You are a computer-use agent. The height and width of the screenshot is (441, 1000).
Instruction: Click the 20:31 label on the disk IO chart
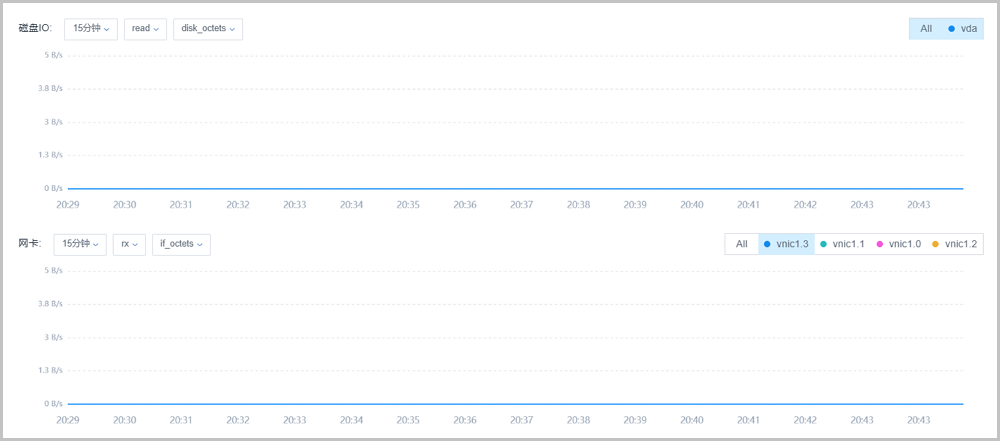(x=181, y=204)
